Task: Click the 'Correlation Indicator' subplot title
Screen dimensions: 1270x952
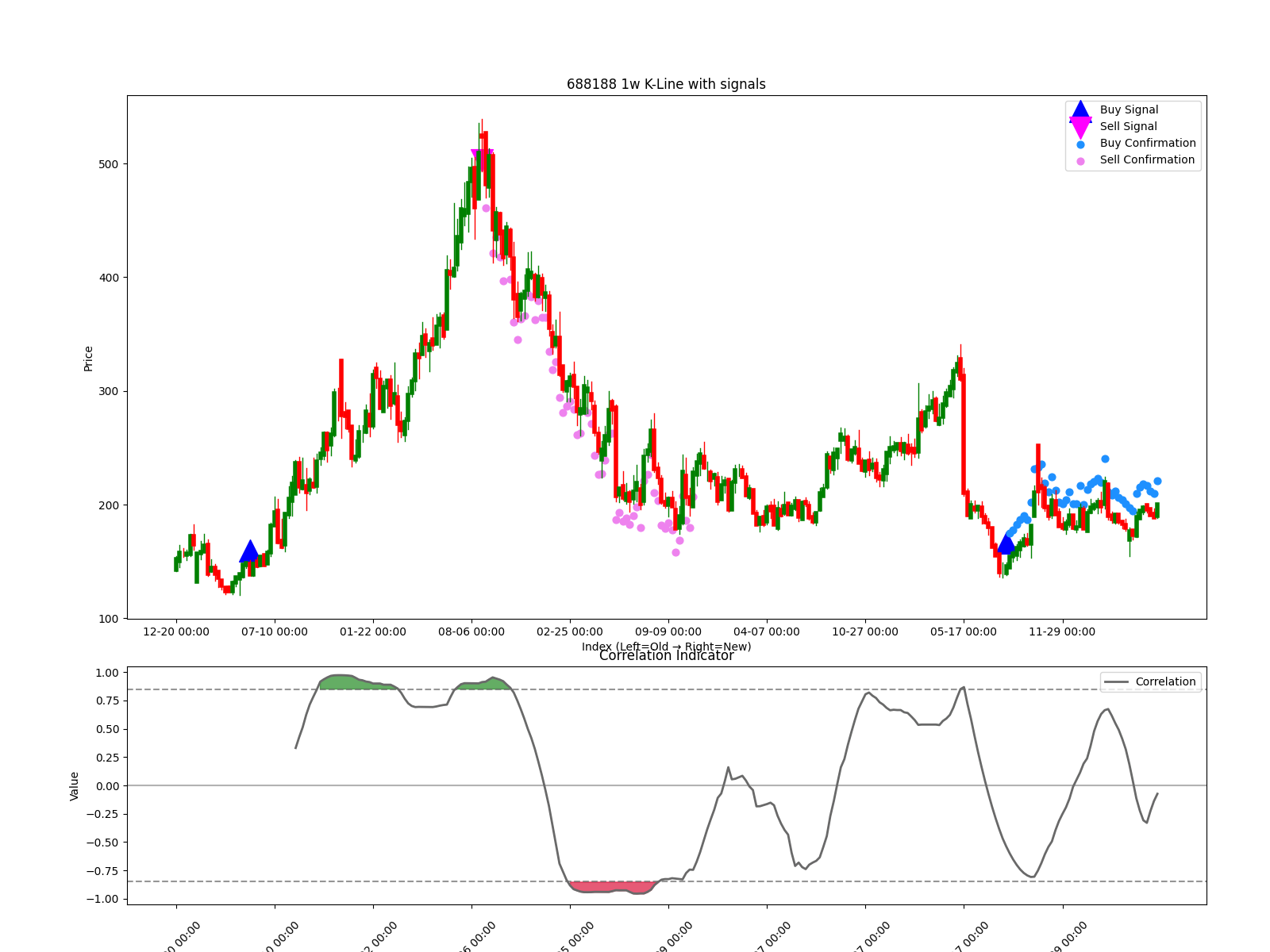Action: [666, 655]
